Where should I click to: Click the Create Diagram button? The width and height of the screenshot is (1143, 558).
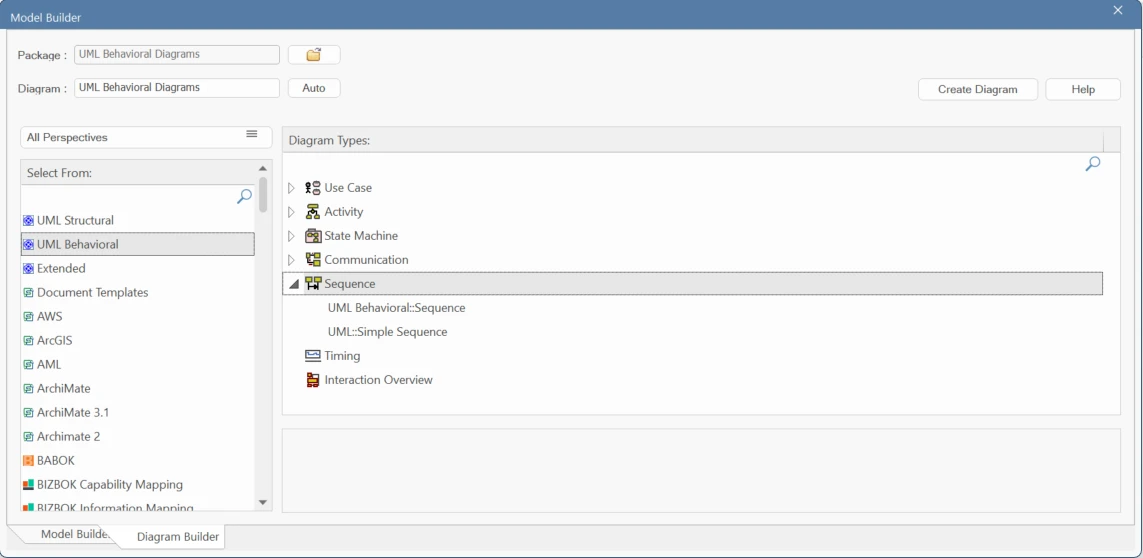[978, 89]
